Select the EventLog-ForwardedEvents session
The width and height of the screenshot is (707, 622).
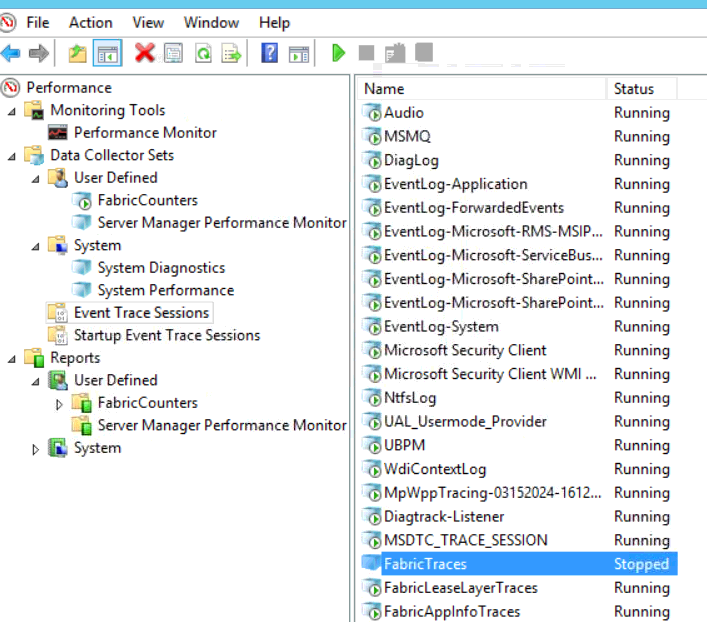pos(474,207)
